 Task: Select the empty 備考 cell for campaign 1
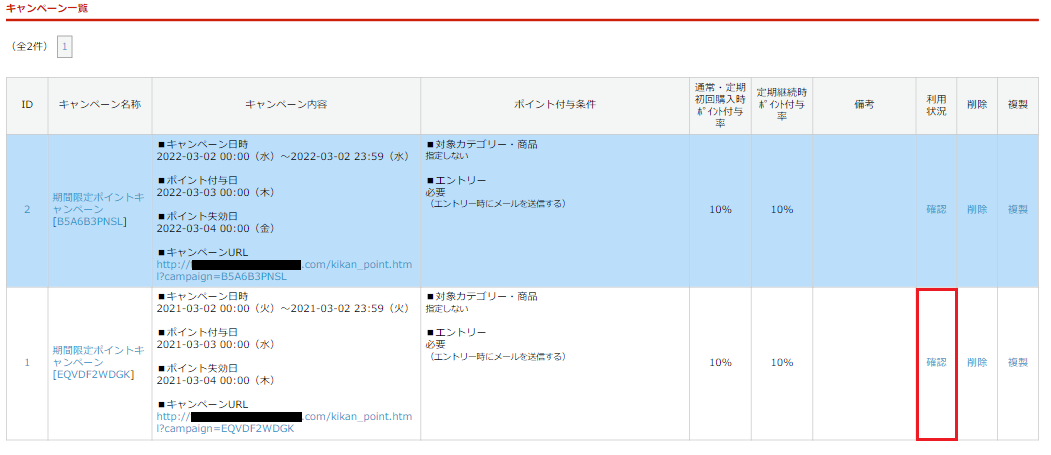pos(864,362)
